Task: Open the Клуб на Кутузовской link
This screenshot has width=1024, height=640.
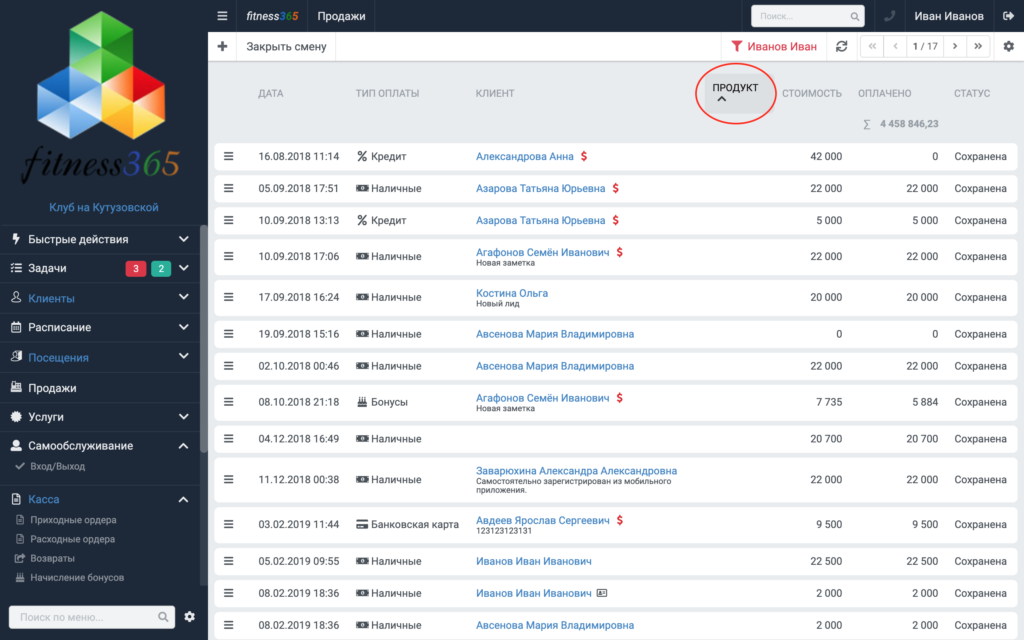Action: 104,207
